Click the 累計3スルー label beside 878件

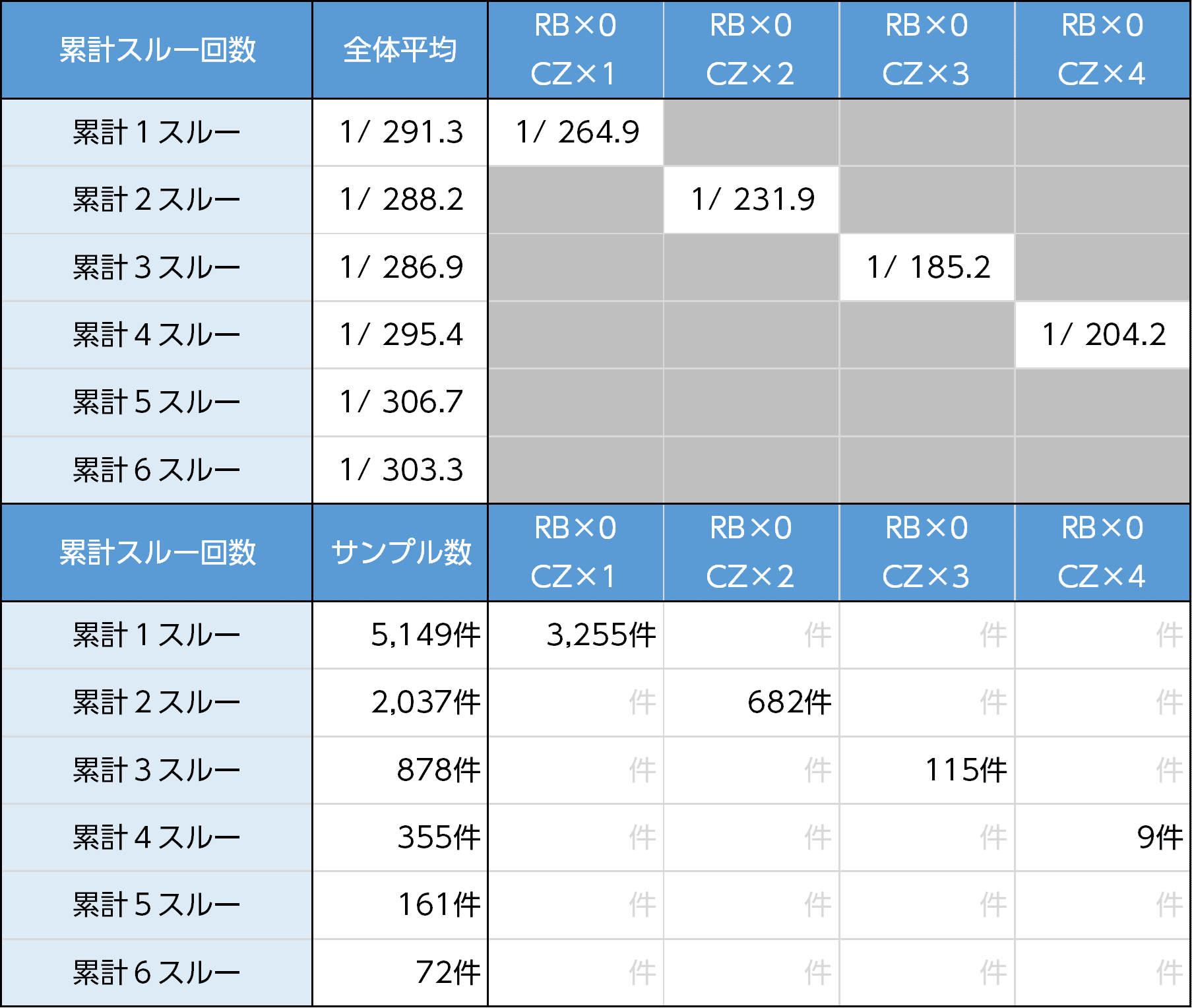click(x=157, y=770)
